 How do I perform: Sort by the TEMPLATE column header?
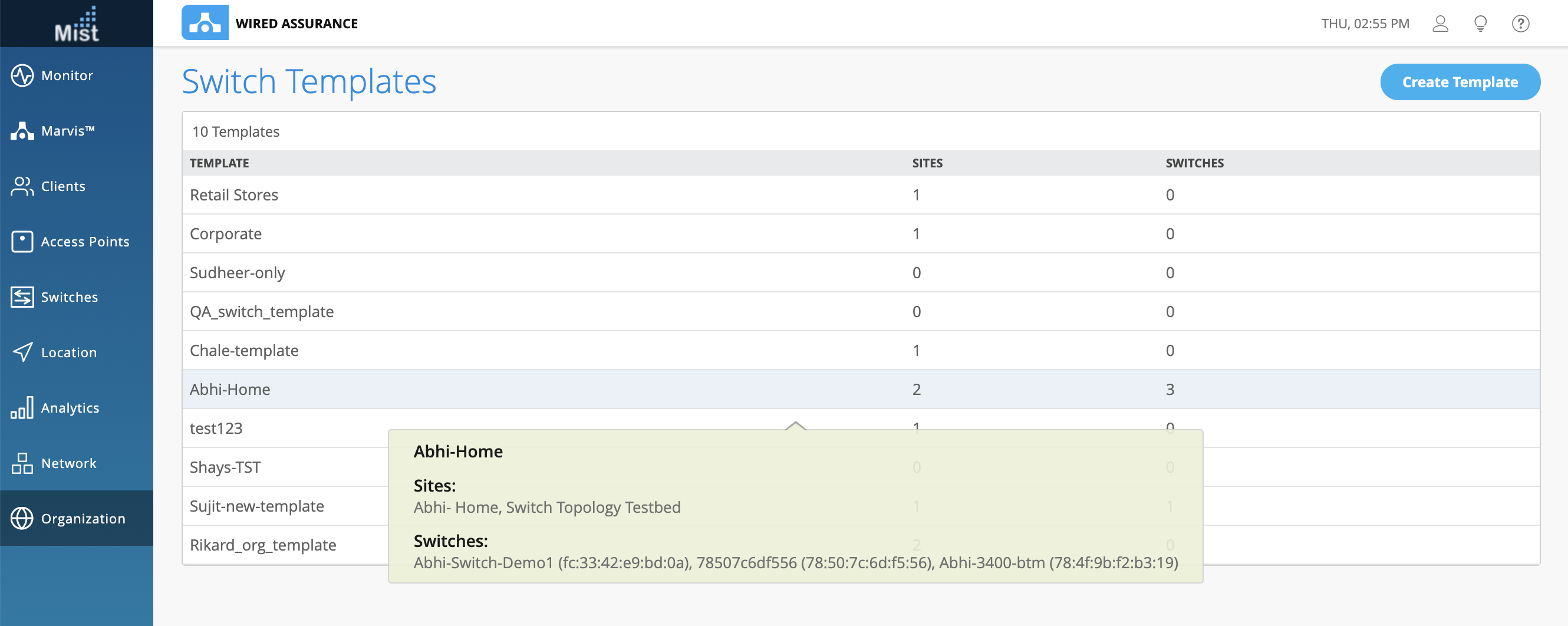click(220, 163)
